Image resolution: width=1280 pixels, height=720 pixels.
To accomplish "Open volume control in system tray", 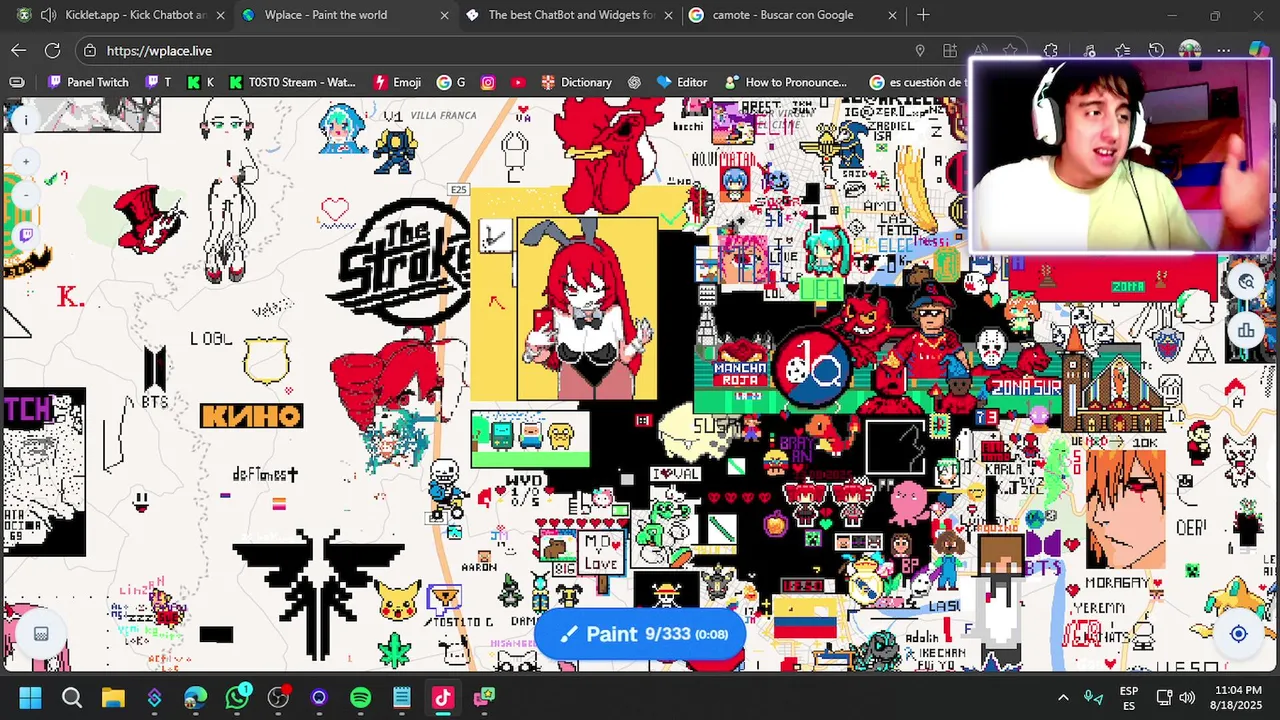I will point(1187,697).
